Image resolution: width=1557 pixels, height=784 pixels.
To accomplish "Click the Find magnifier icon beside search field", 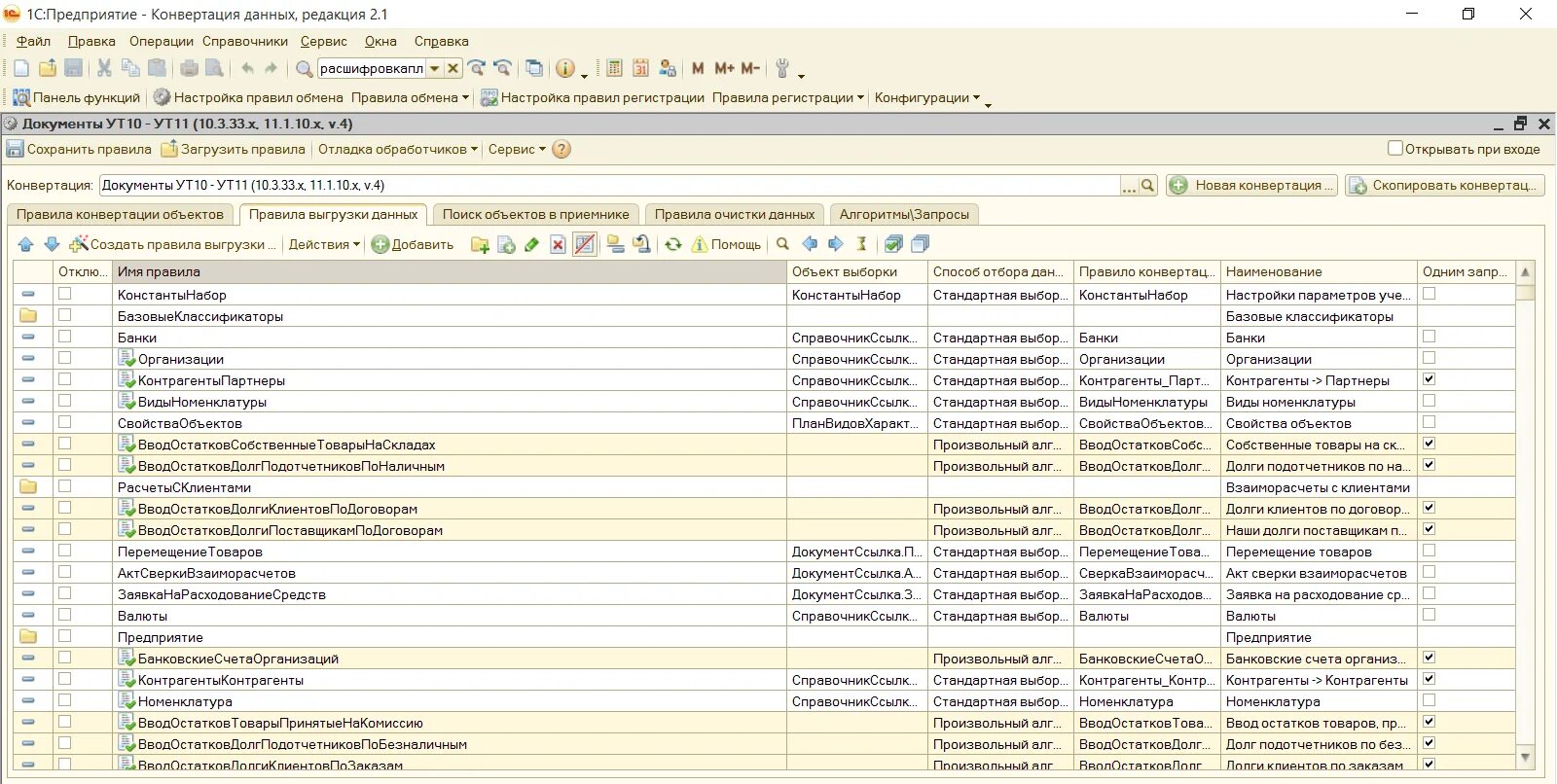I will pyautogui.click(x=304, y=68).
